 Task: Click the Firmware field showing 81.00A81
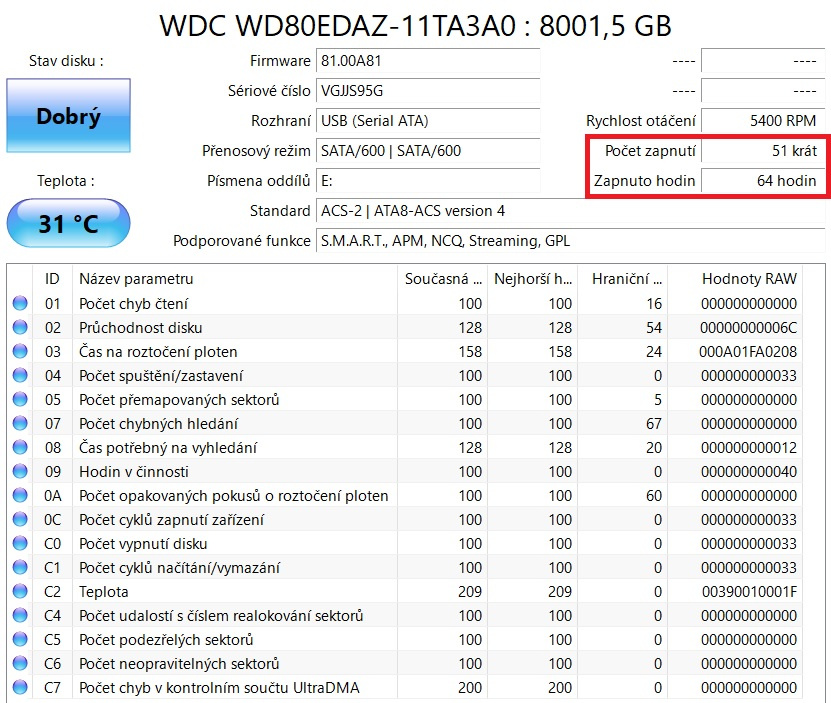click(427, 61)
